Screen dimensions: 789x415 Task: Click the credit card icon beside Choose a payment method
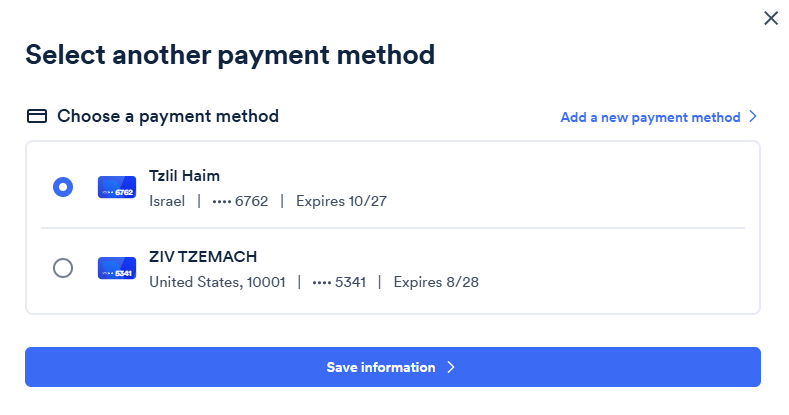point(36,116)
